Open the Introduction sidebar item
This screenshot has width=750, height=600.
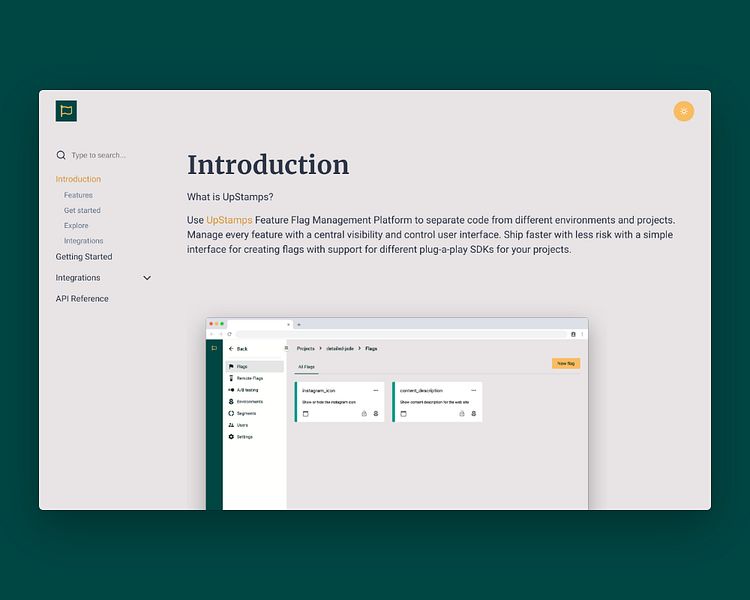(x=78, y=179)
